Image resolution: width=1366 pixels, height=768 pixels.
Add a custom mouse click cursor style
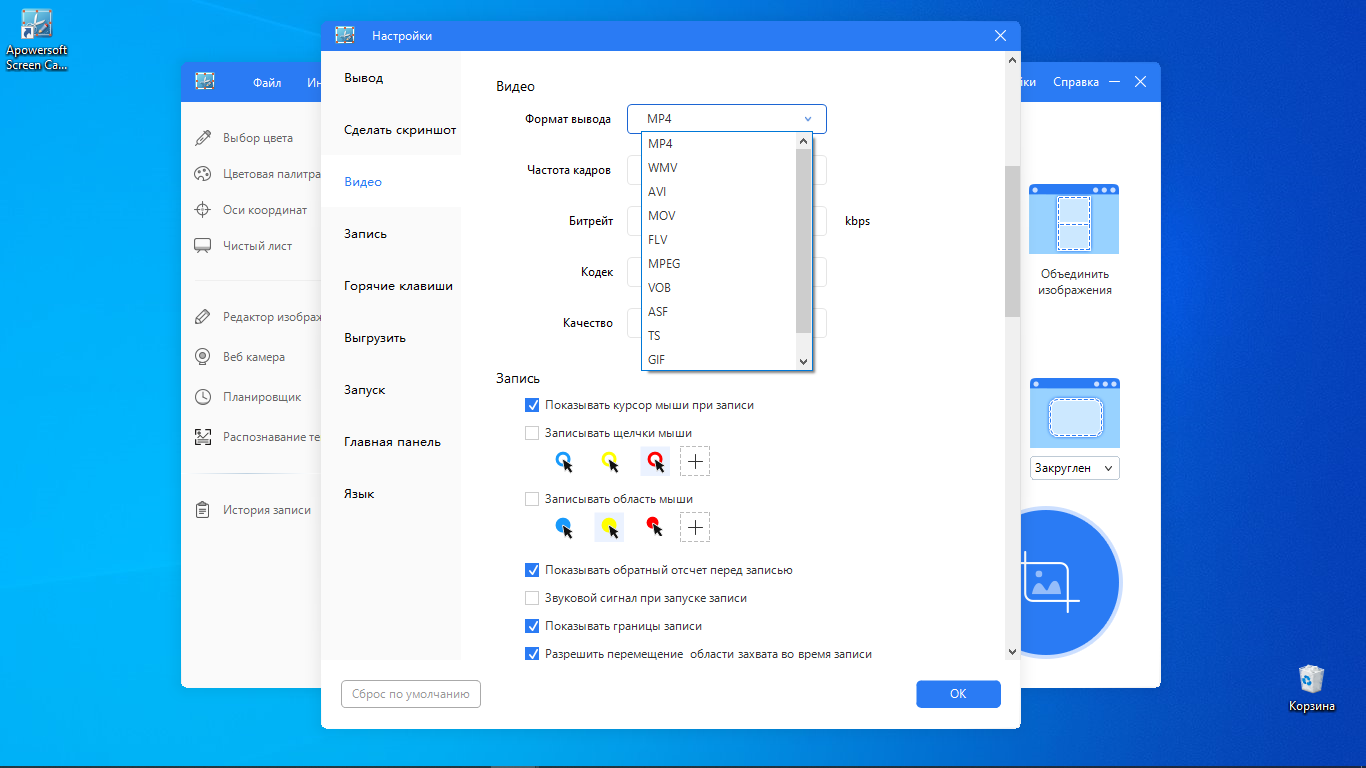tap(695, 461)
